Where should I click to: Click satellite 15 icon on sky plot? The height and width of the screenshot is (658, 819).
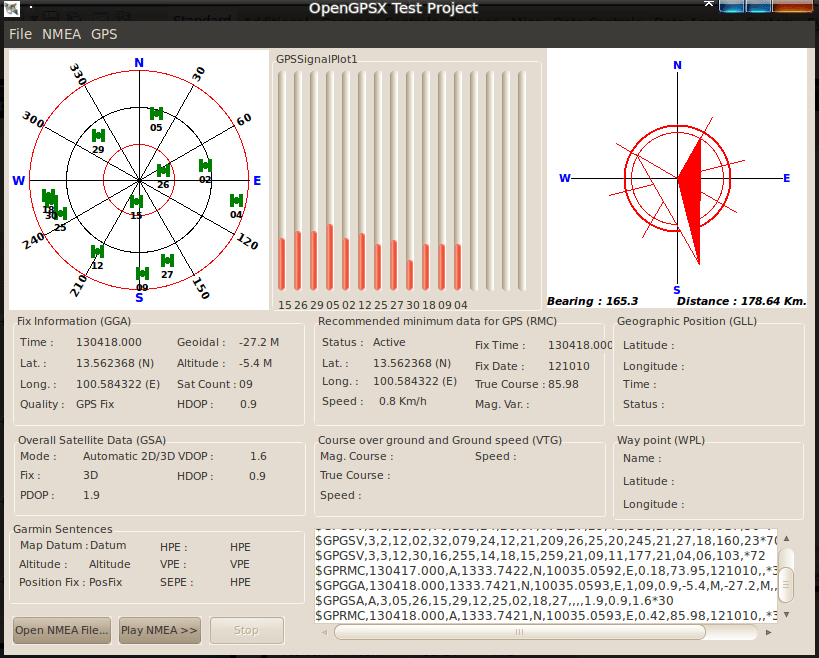[x=136, y=202]
